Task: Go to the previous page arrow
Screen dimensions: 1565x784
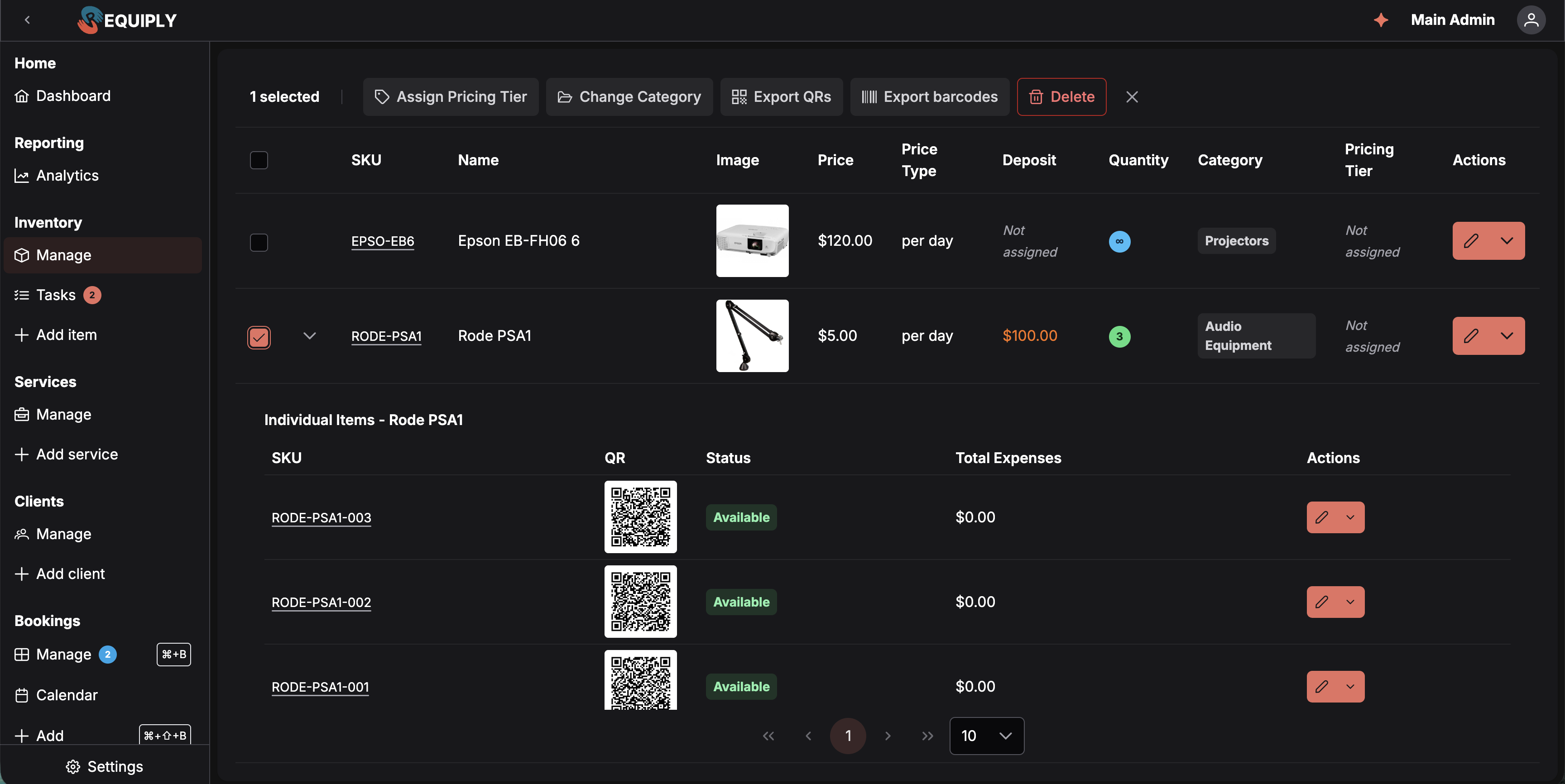Action: (808, 736)
